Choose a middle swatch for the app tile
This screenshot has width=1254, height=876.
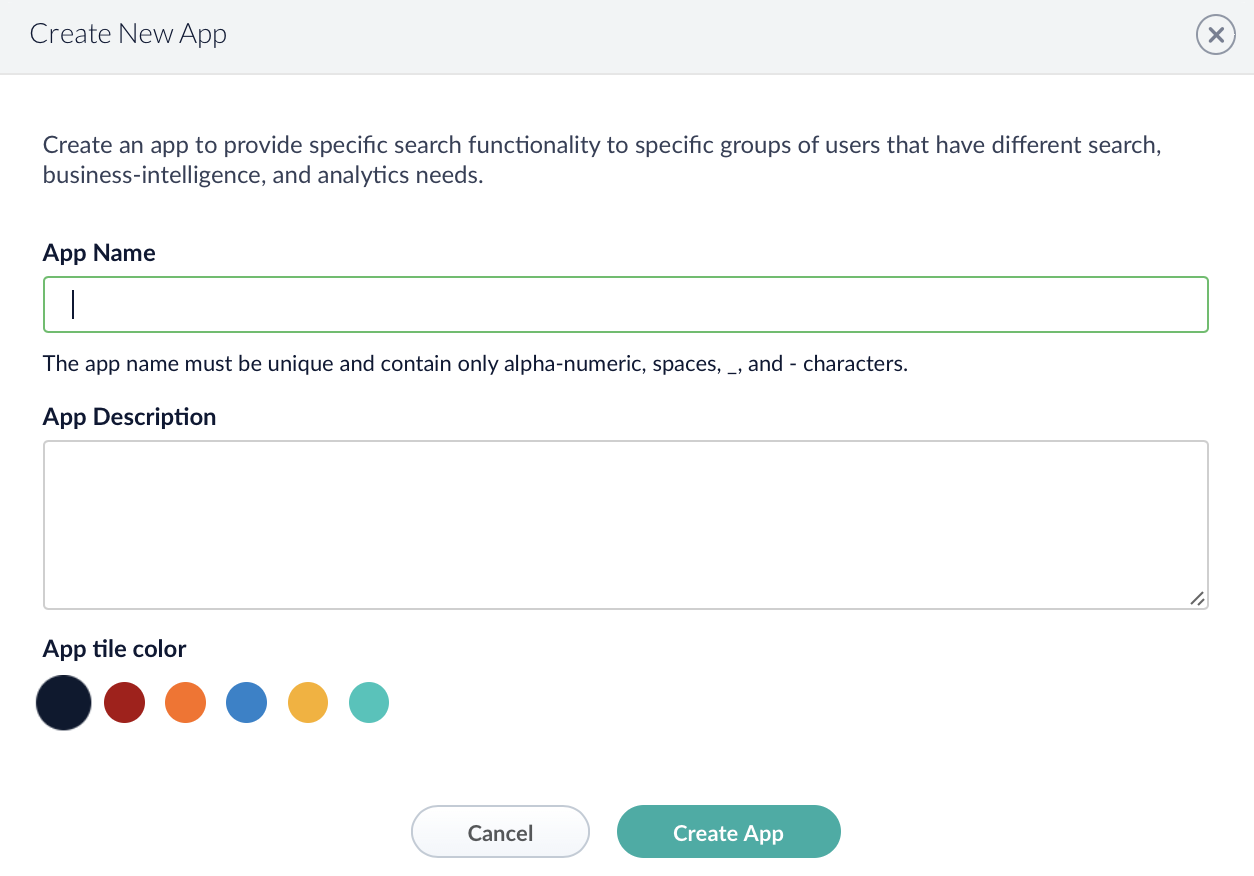(x=246, y=702)
